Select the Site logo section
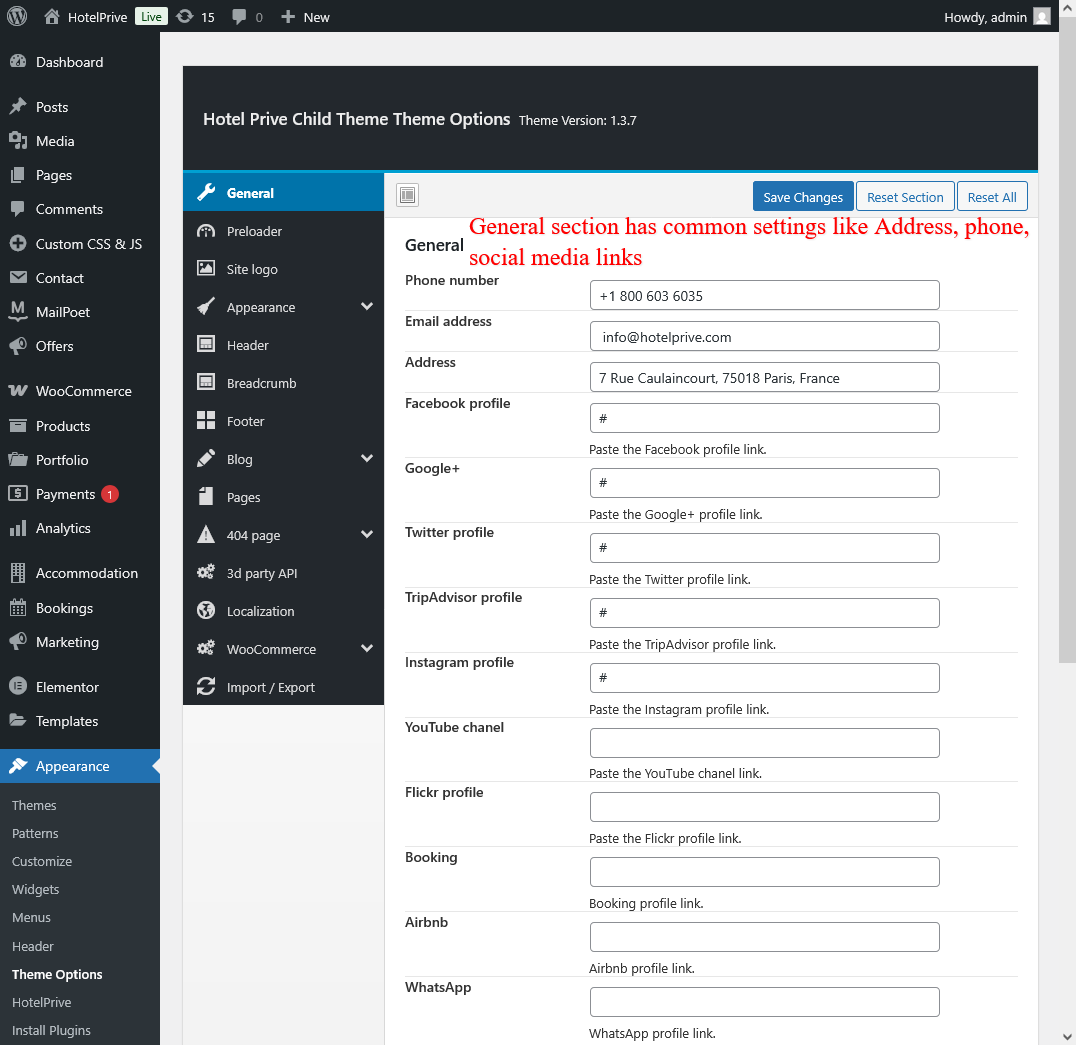Image resolution: width=1076 pixels, height=1045 pixels. coord(252,269)
